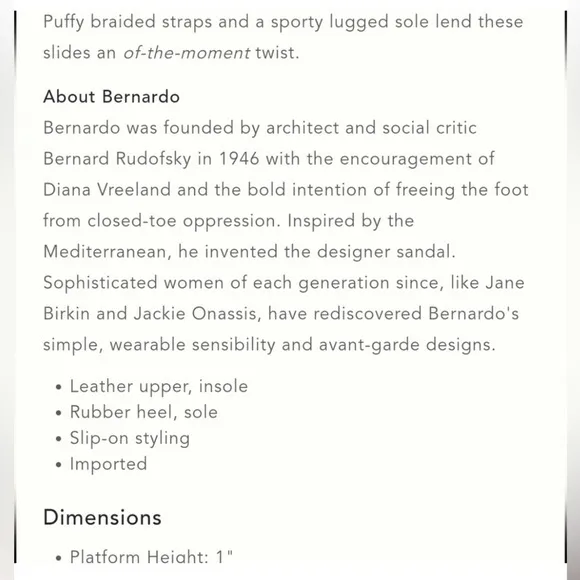Screen dimensions: 580x580
Task: Click the About Bernardo heading
Action: (x=111, y=97)
